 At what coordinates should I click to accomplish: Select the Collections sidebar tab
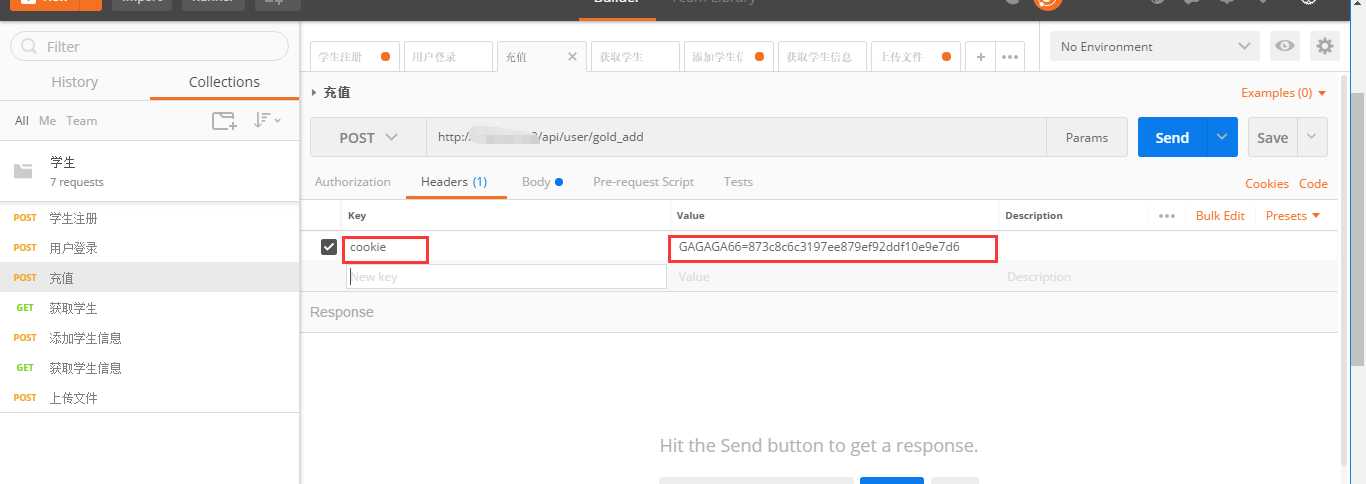coord(224,82)
